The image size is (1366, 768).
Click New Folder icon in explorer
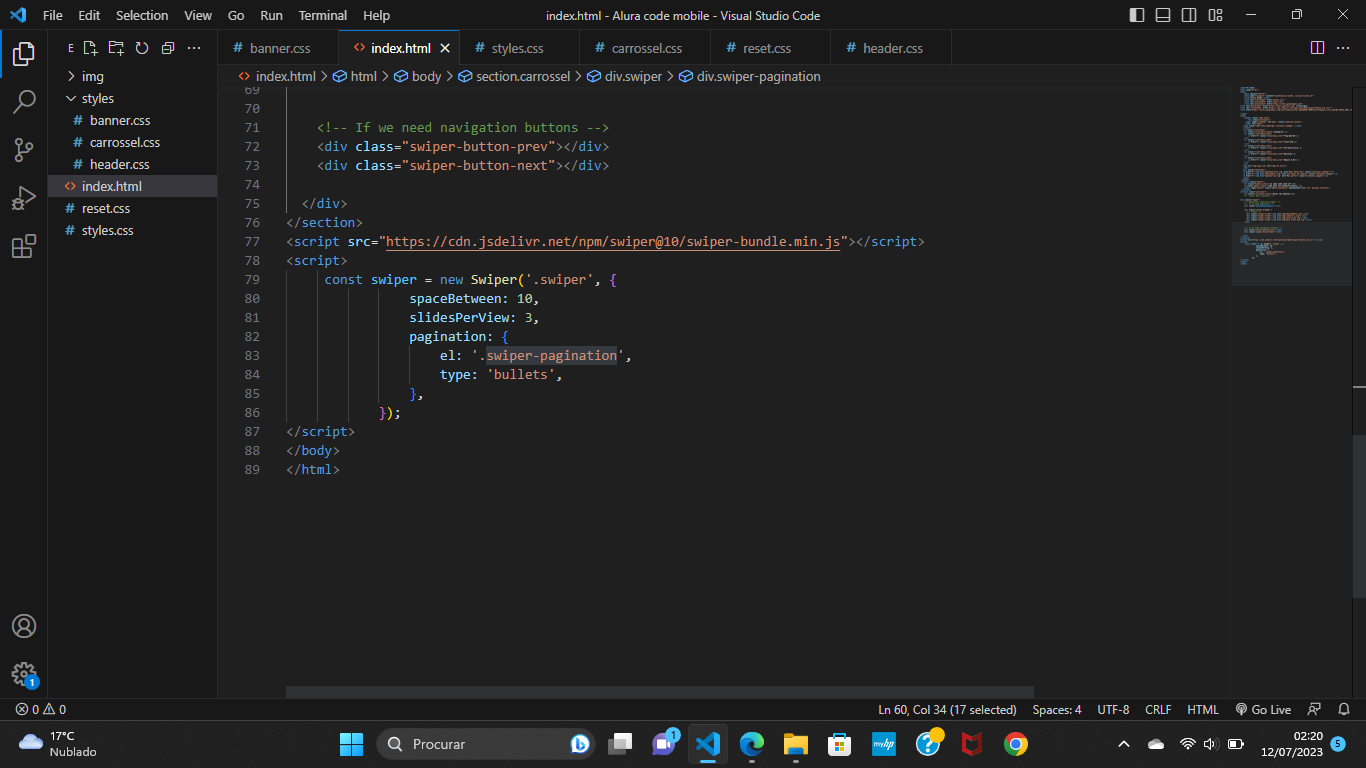click(x=116, y=48)
